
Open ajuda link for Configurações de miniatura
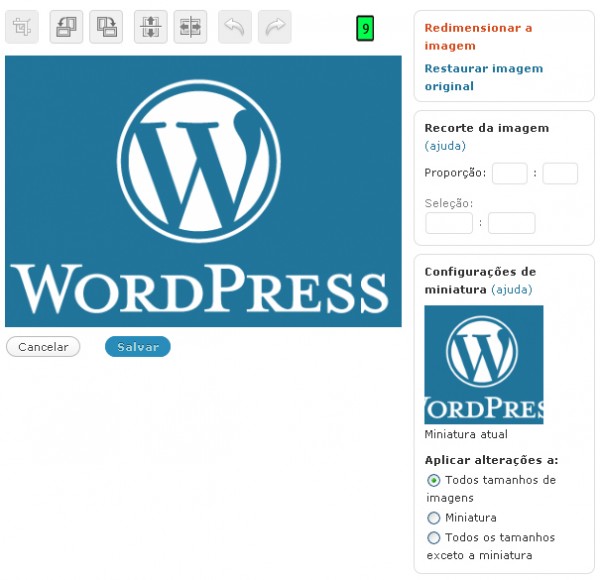click(x=512, y=290)
